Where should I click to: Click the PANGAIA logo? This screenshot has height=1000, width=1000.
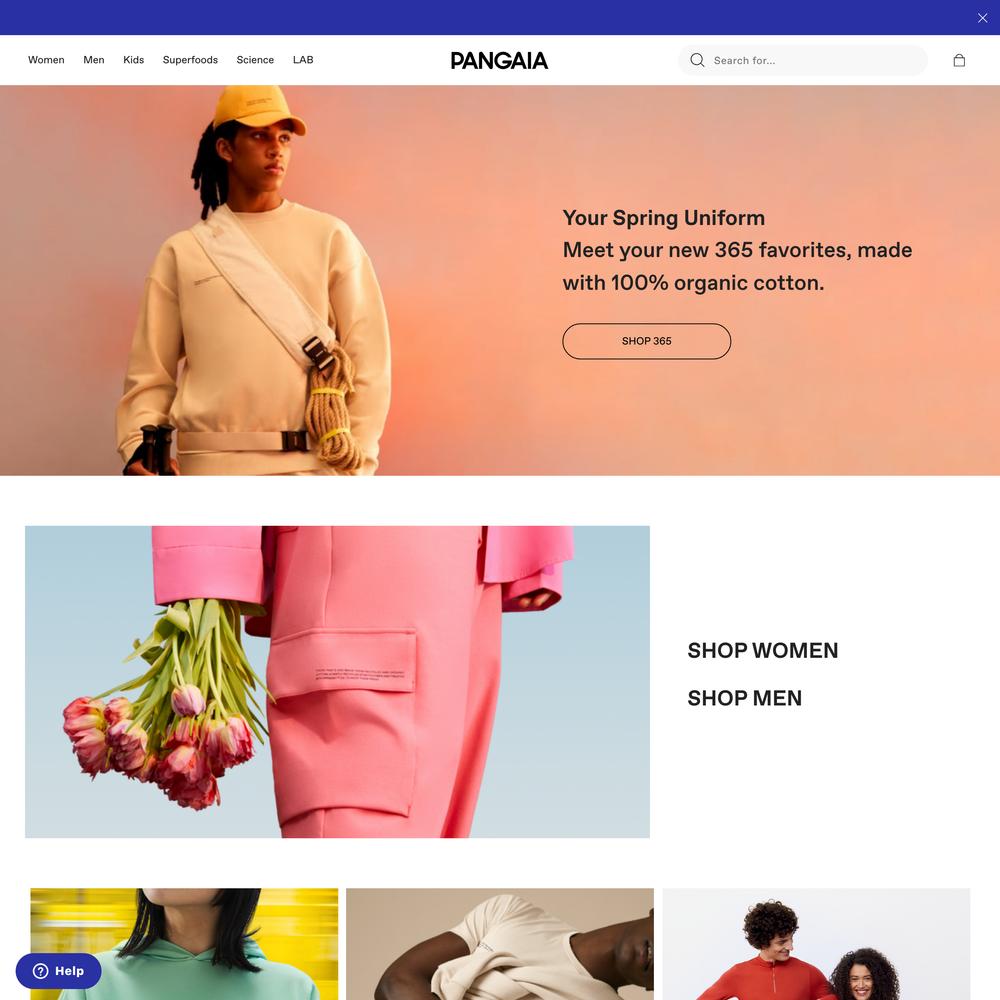pyautogui.click(x=499, y=61)
